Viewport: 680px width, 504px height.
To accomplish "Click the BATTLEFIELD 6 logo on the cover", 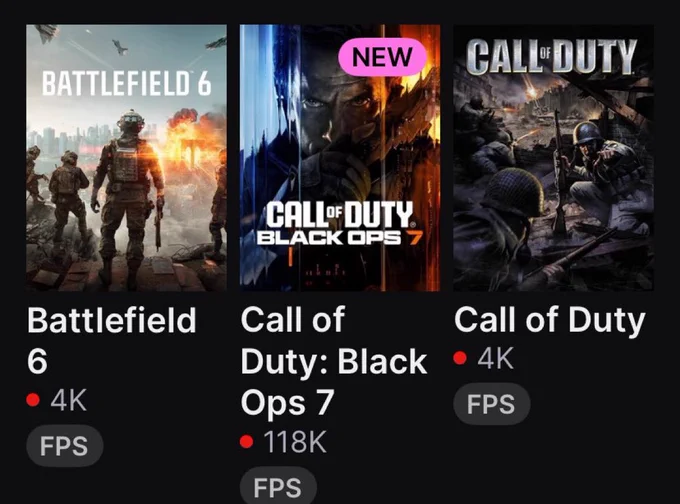I will coord(126,84).
